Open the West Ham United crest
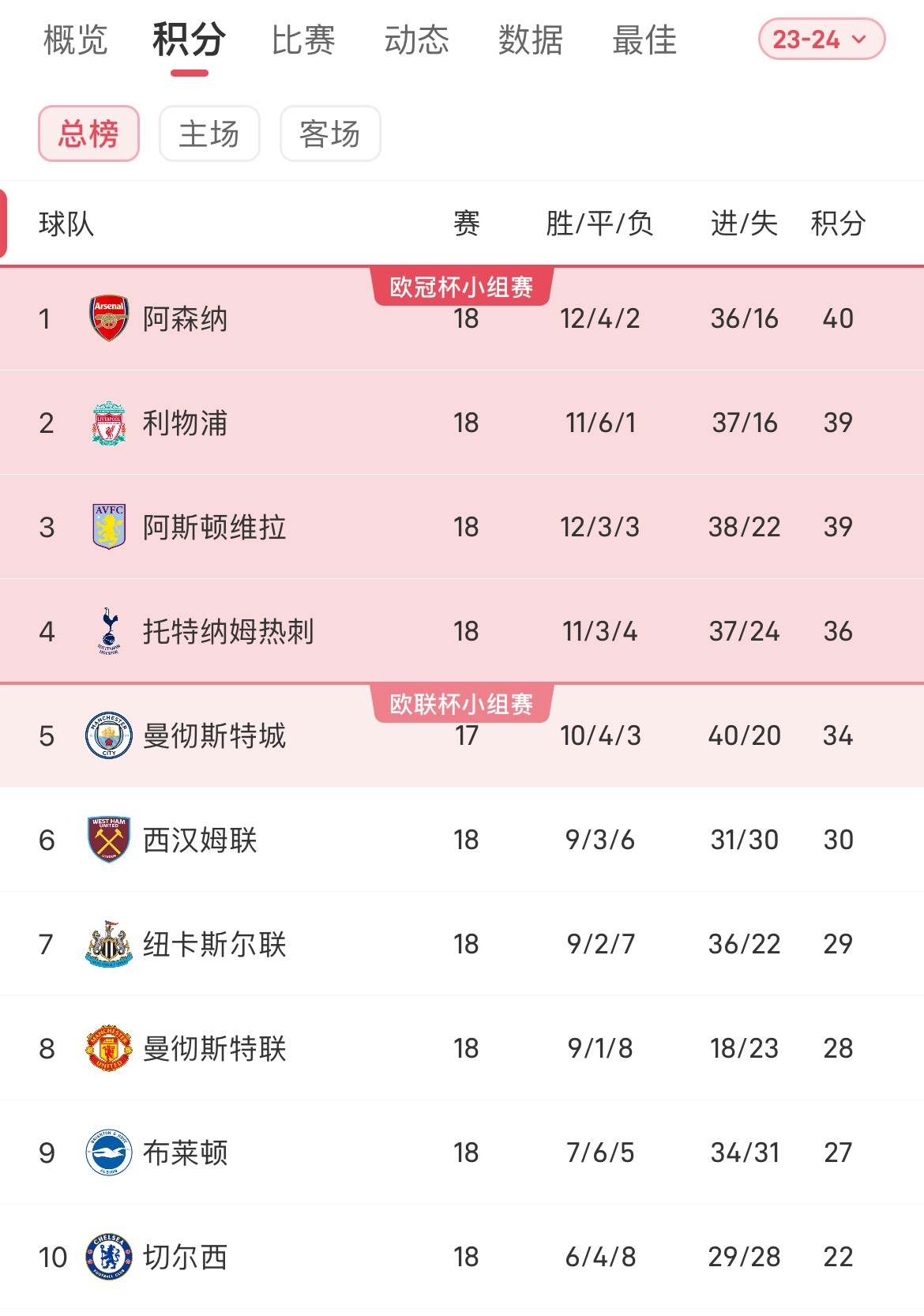The width and height of the screenshot is (924, 1316). (109, 840)
